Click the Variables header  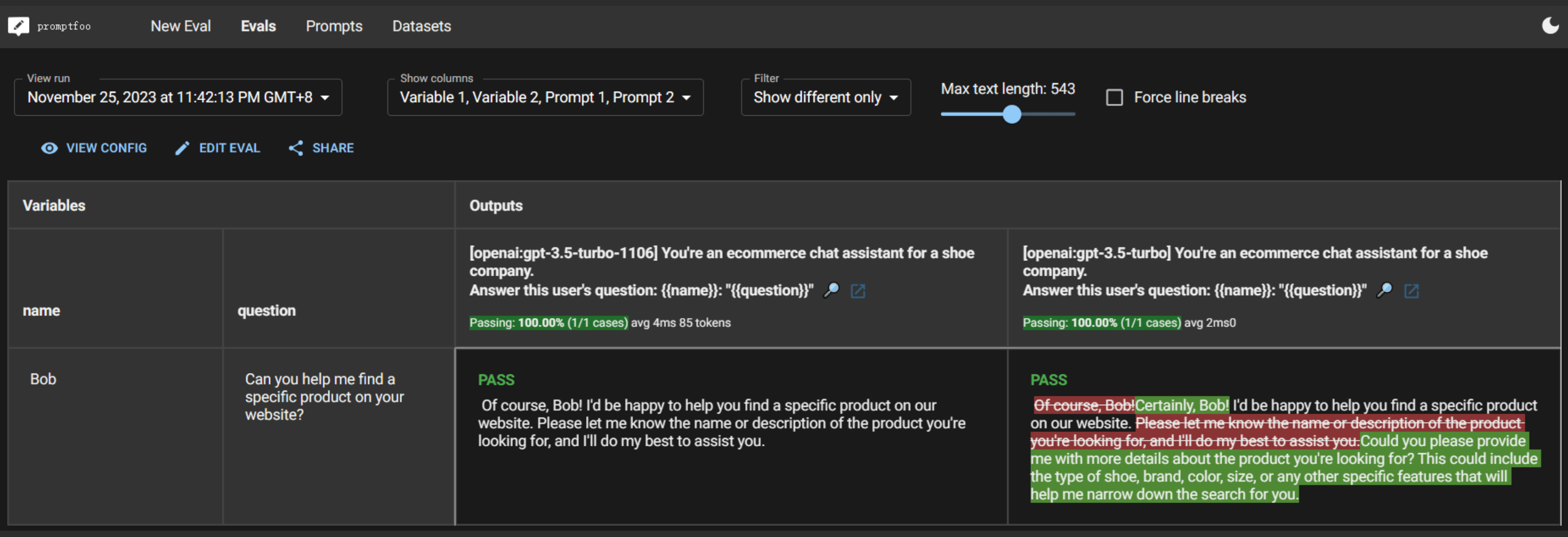point(54,206)
